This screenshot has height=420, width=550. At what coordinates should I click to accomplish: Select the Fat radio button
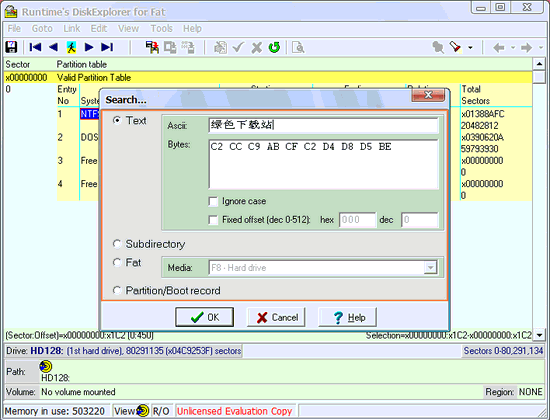pyautogui.click(x=117, y=262)
